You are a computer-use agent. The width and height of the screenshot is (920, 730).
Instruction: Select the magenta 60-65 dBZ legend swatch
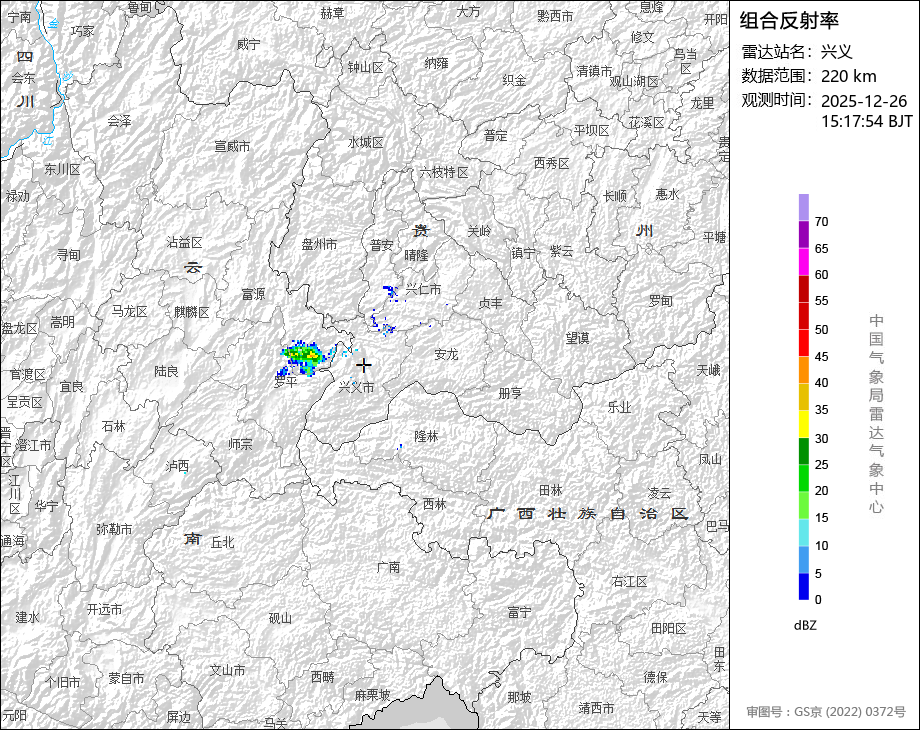point(804,261)
